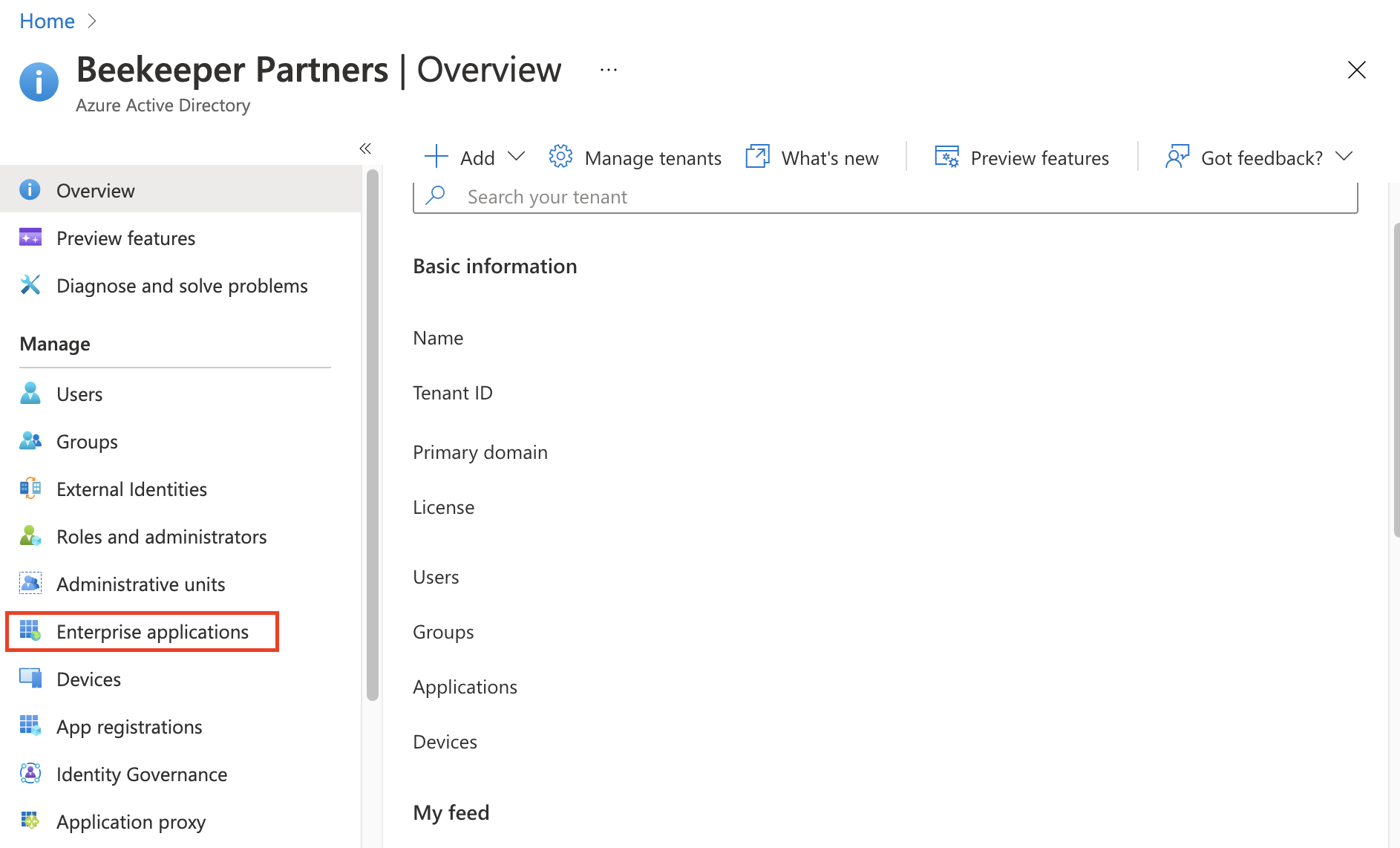Click the Roles and administrators icon
This screenshot has width=1400, height=848.
coord(30,536)
